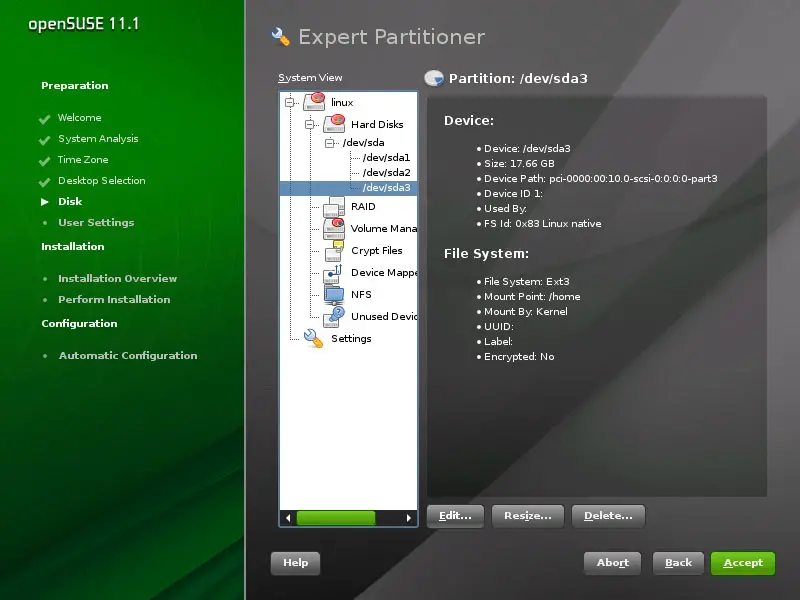This screenshot has height=600, width=800.
Task: Click the green horizontal scrollbar thumb
Action: (336, 518)
